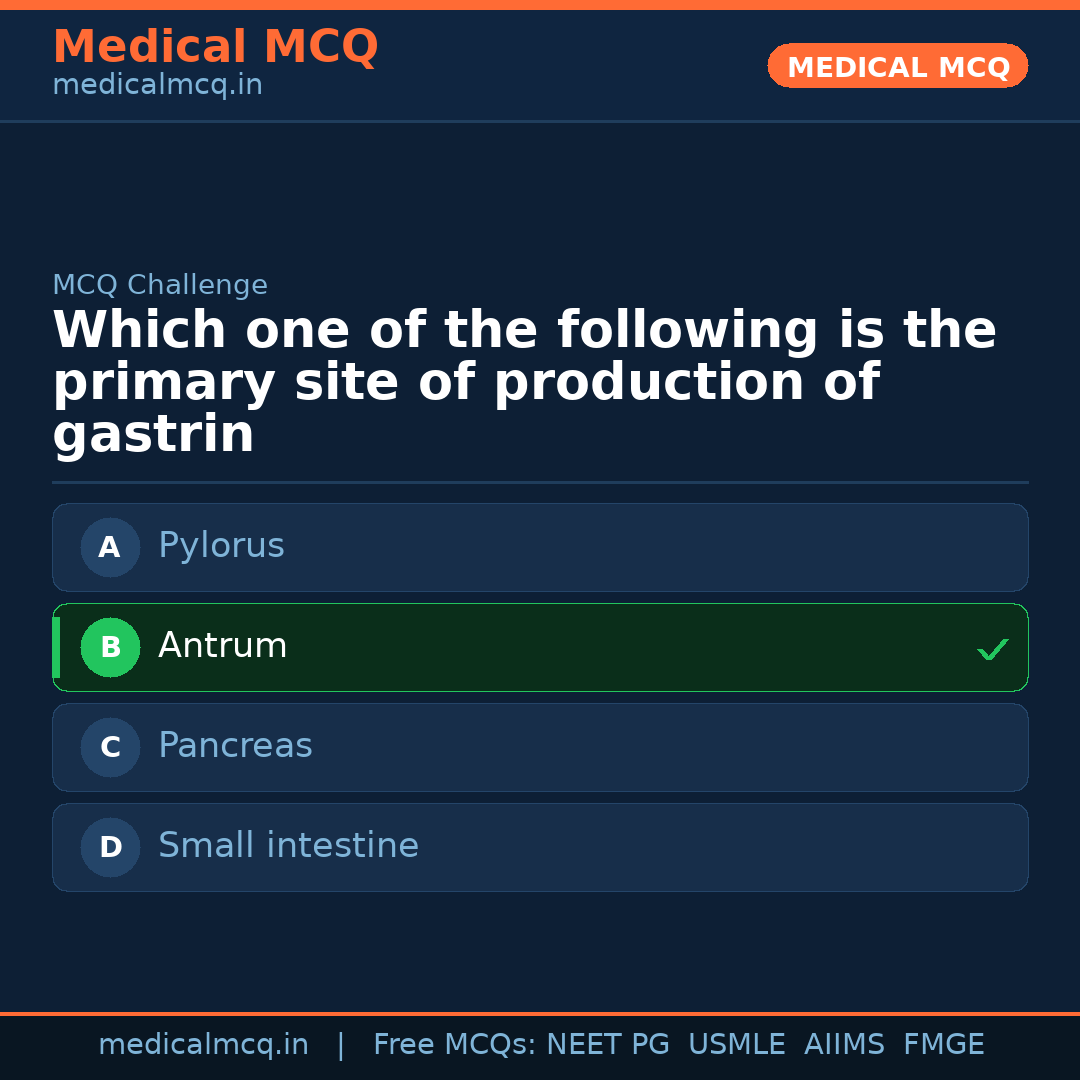Screen dimensions: 1080x1080
Task: Click the orange MEDICAL MCQ badge
Action: (x=897, y=66)
